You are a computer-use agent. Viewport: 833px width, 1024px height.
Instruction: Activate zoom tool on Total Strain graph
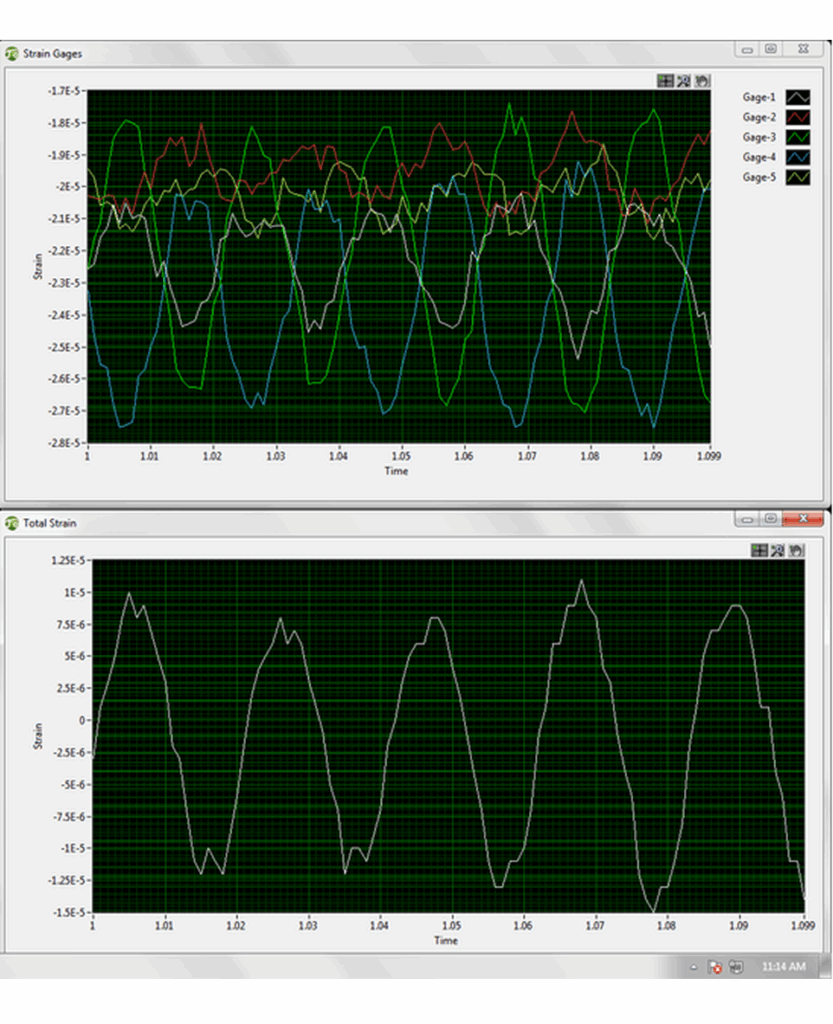pyautogui.click(x=778, y=549)
